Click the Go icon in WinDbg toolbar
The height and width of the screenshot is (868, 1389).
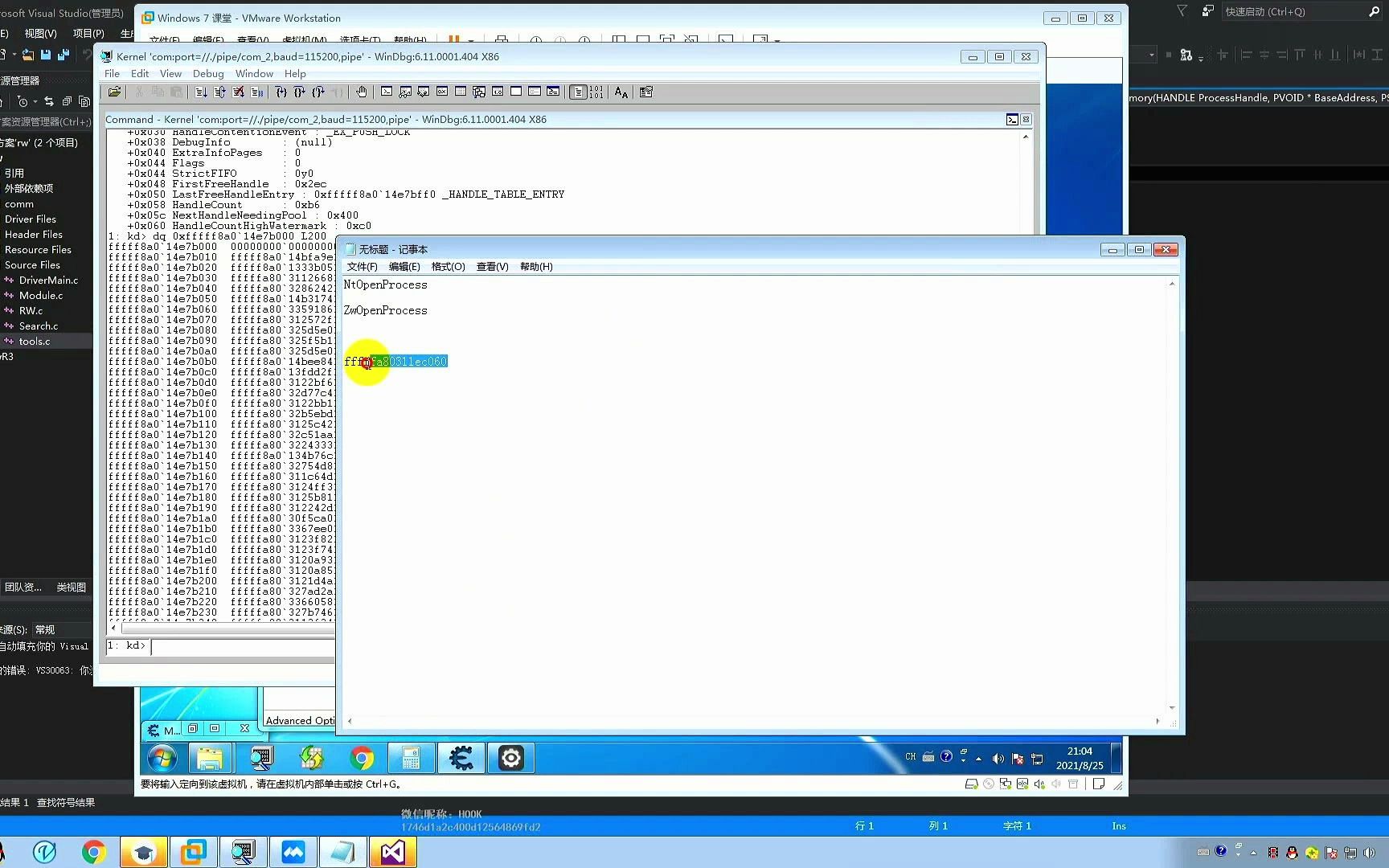point(201,92)
